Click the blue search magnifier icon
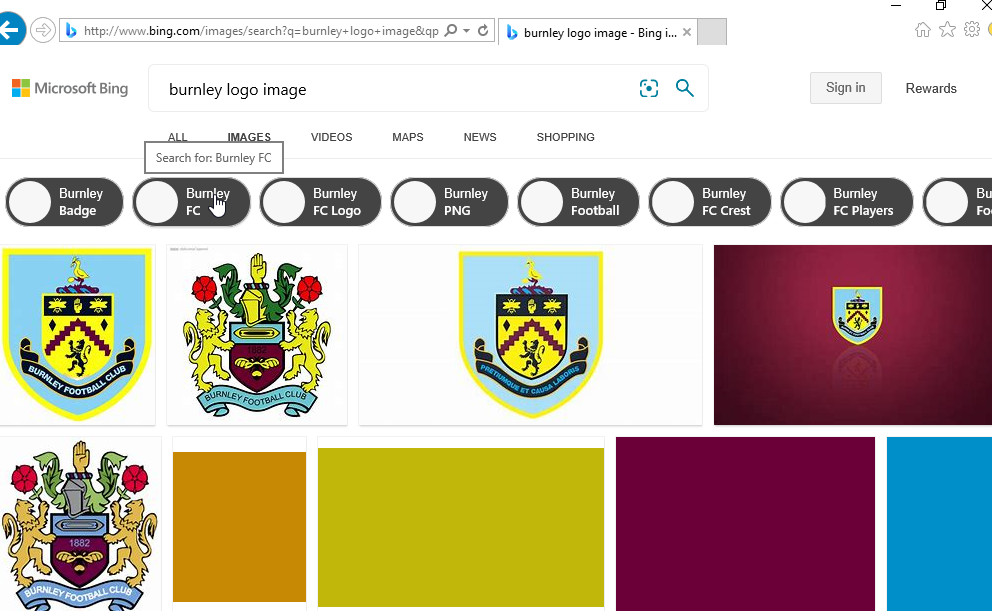 coord(685,88)
